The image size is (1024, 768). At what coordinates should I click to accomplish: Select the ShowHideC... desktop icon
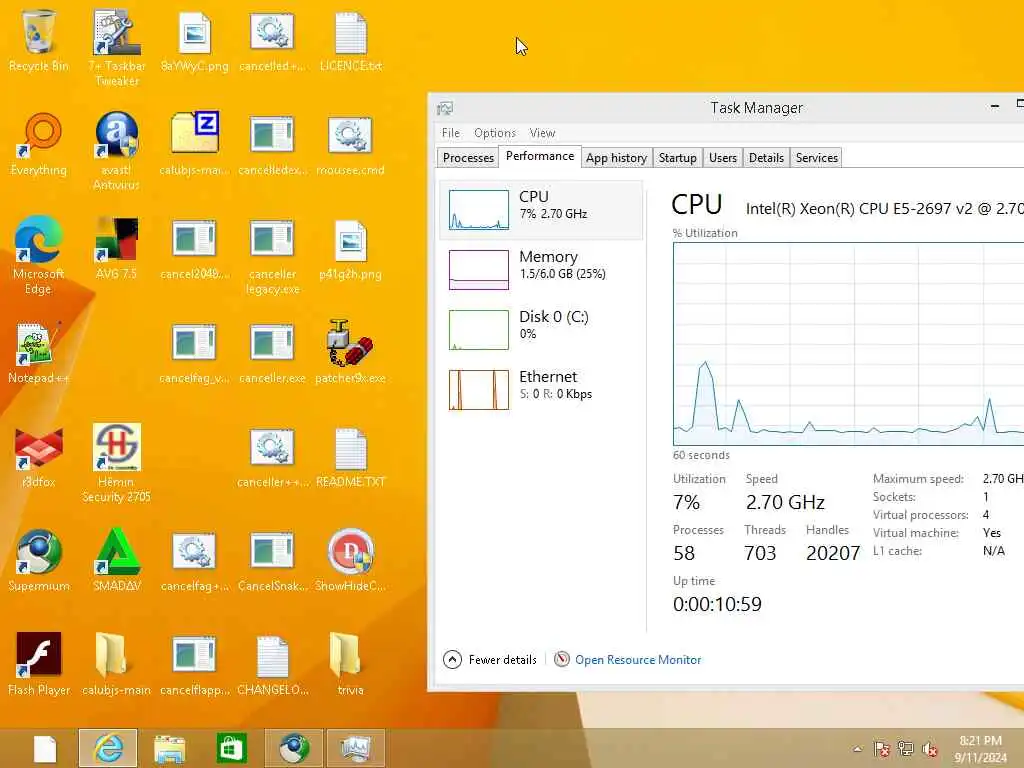pos(351,560)
